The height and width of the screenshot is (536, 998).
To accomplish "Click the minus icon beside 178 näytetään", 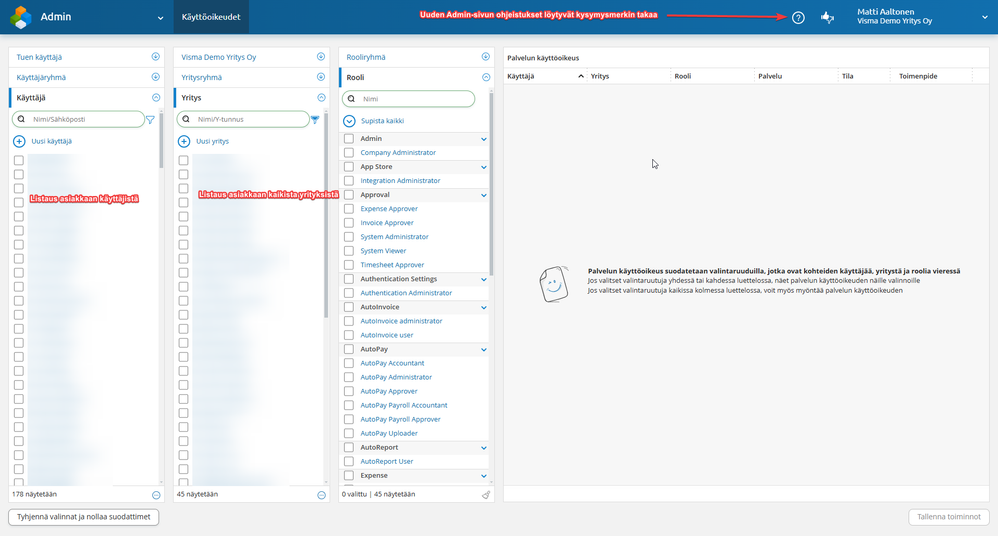I will pyautogui.click(x=156, y=495).
